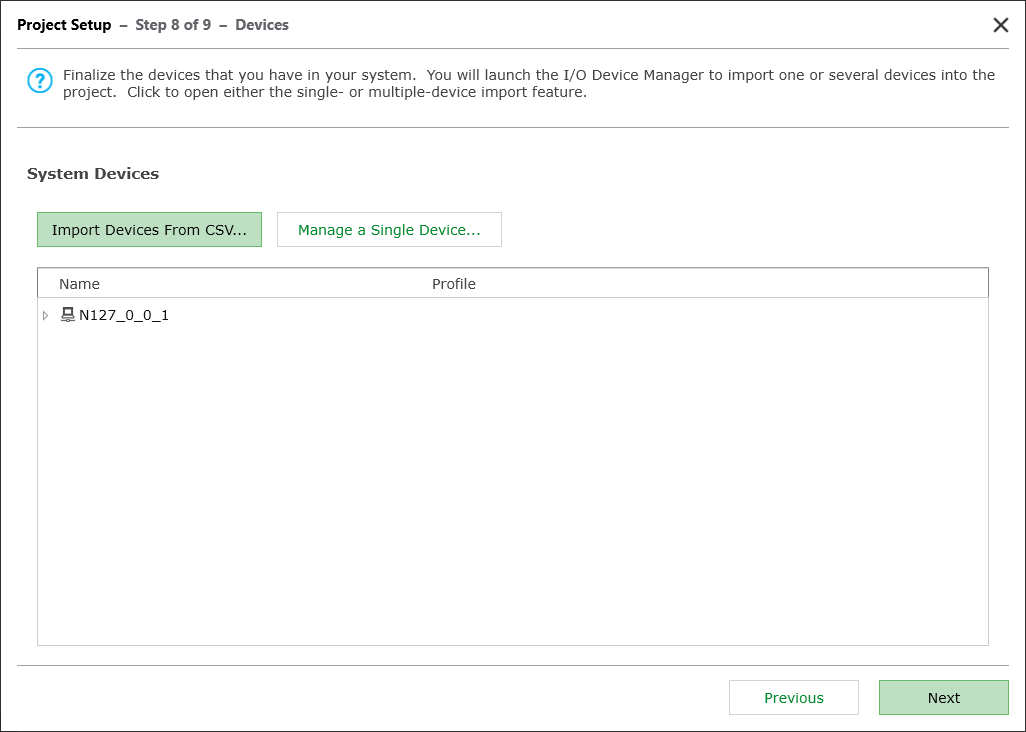Close the Project Setup dialog
Screen dimensions: 1026x732
tap(1000, 25)
